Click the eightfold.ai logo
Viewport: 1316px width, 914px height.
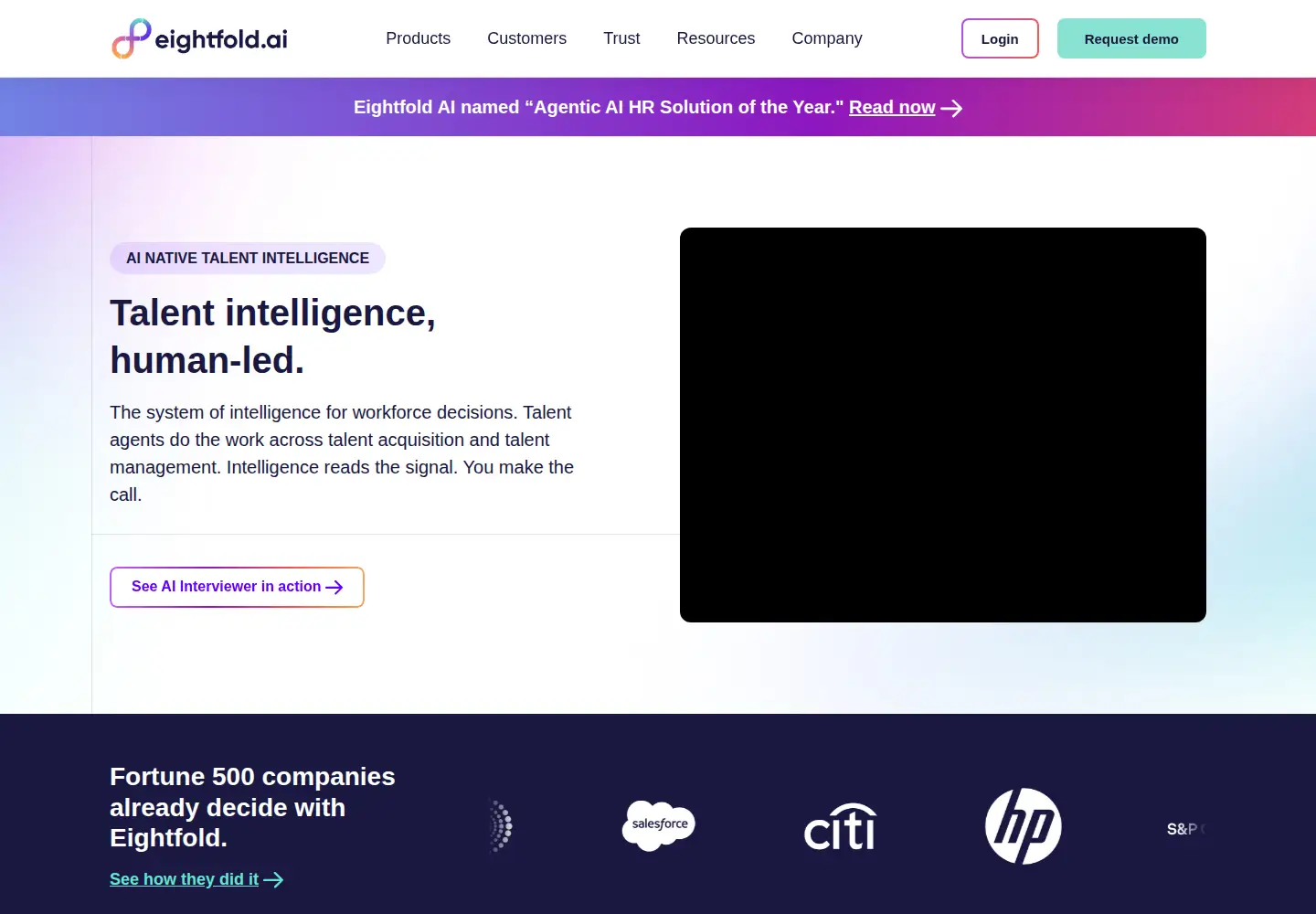tap(199, 38)
